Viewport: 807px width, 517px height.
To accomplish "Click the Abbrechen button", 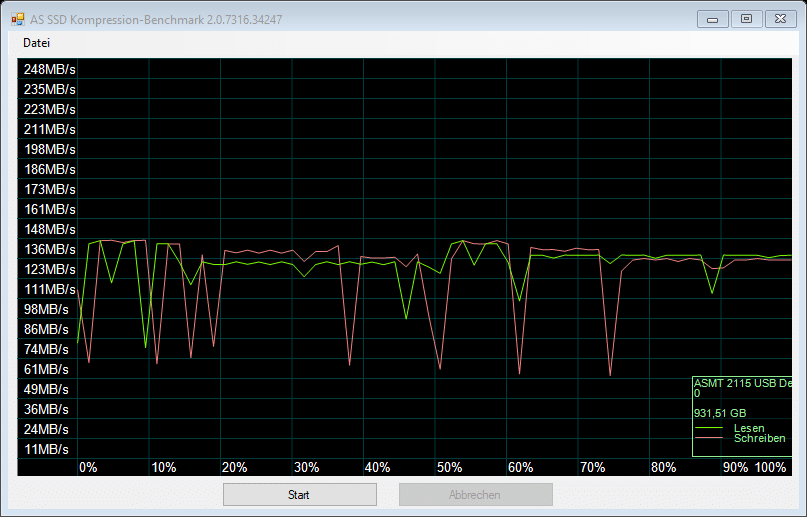I will pos(475,494).
